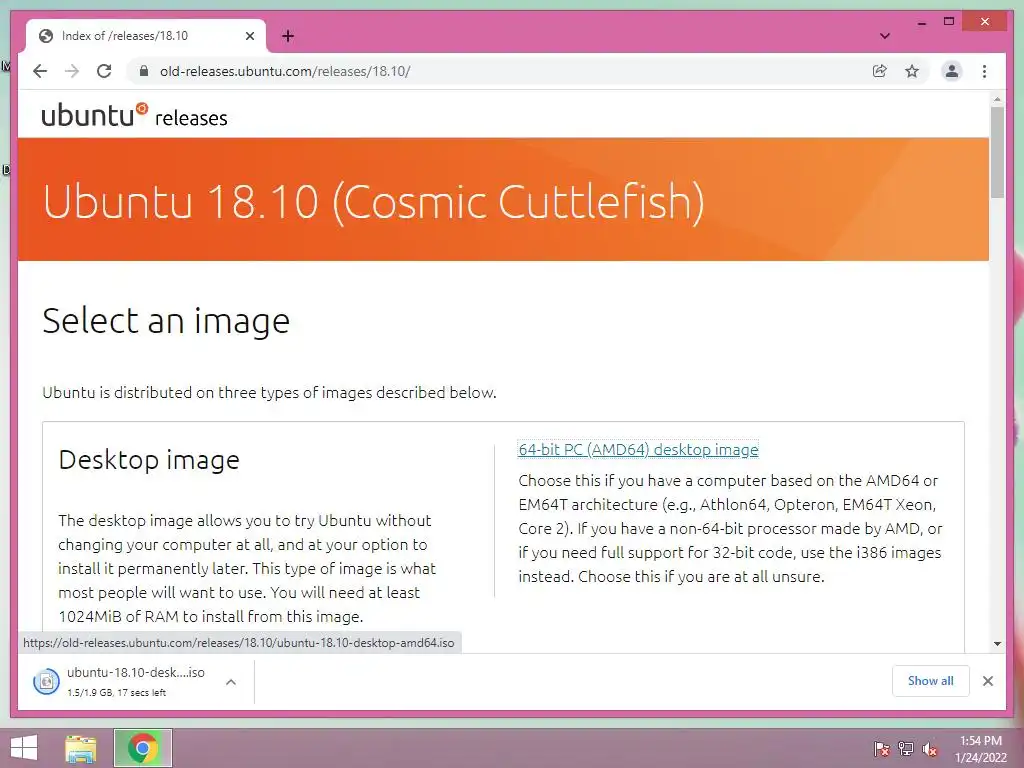The image size is (1024, 768).
Task: Click the Chrome taskbar icon
Action: 143,748
